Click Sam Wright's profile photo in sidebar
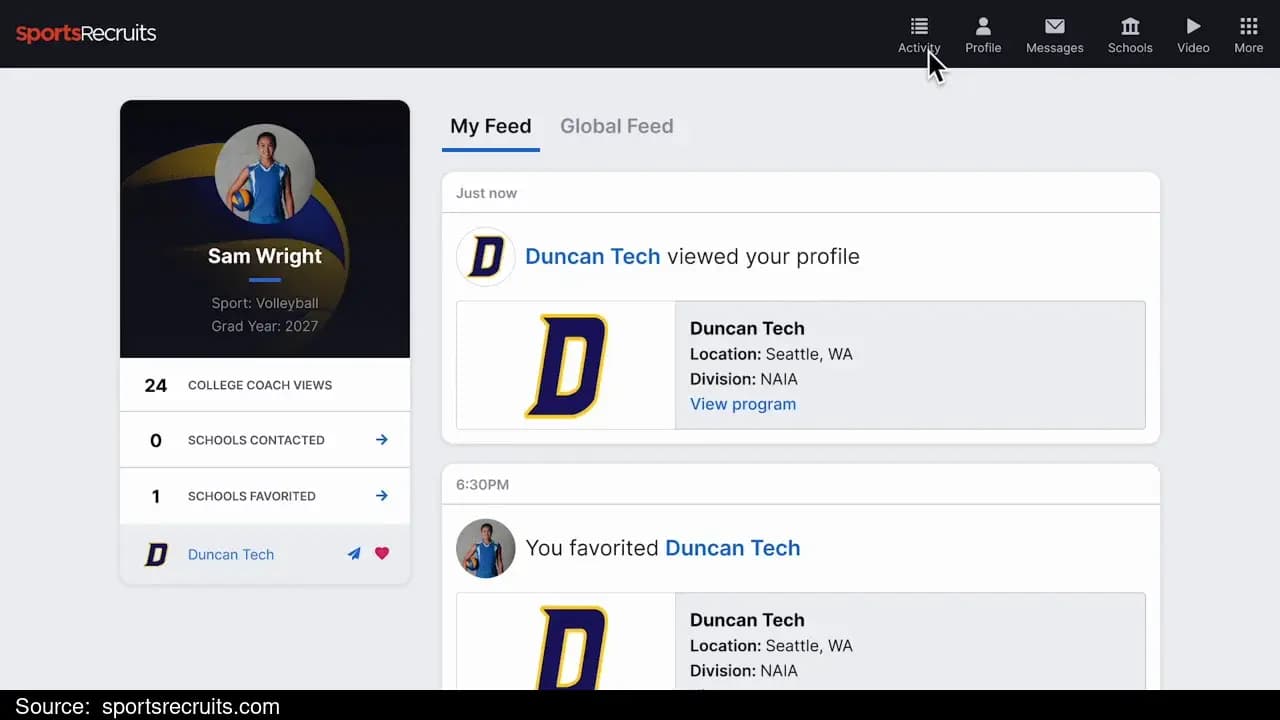This screenshot has height=720, width=1280. (x=265, y=174)
